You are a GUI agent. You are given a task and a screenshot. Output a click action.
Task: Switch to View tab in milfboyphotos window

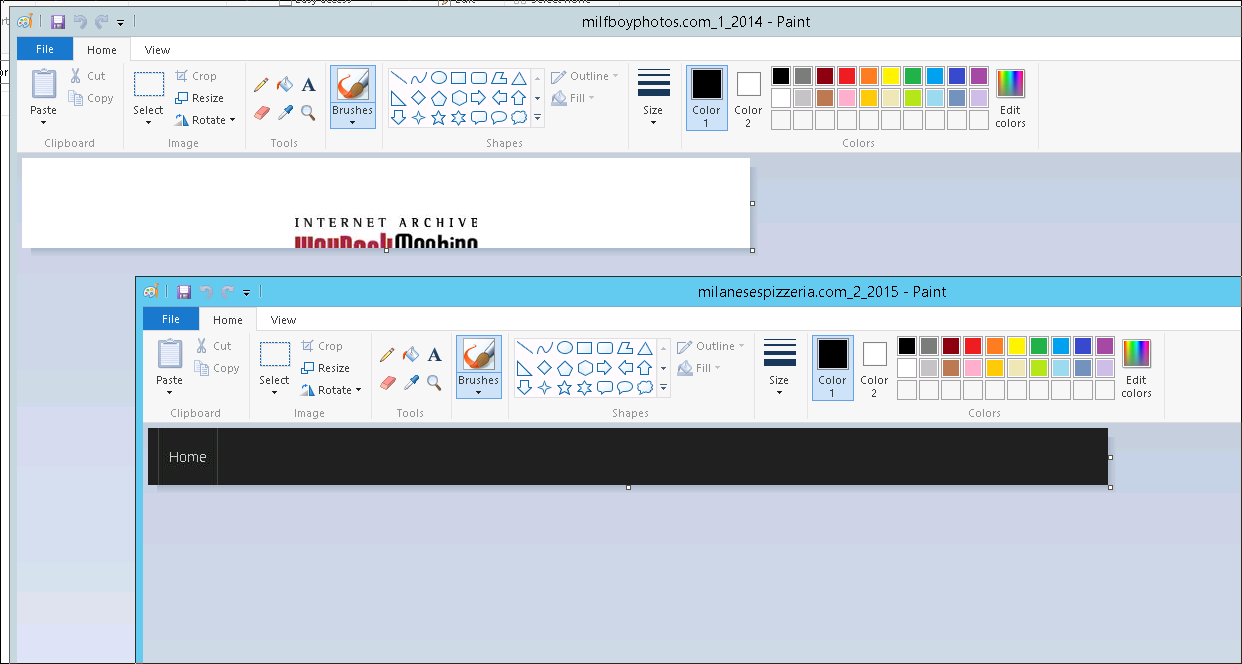click(x=158, y=50)
